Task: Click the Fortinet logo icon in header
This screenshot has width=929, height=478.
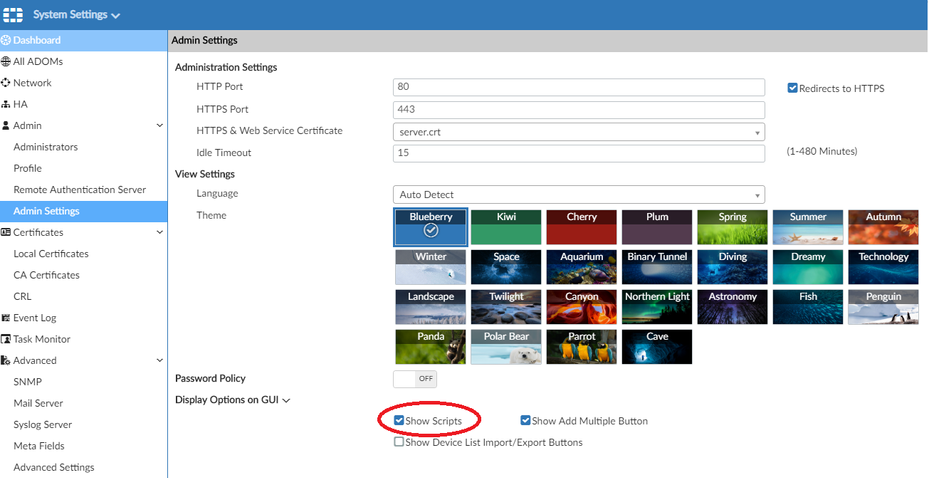Action: tap(13, 15)
